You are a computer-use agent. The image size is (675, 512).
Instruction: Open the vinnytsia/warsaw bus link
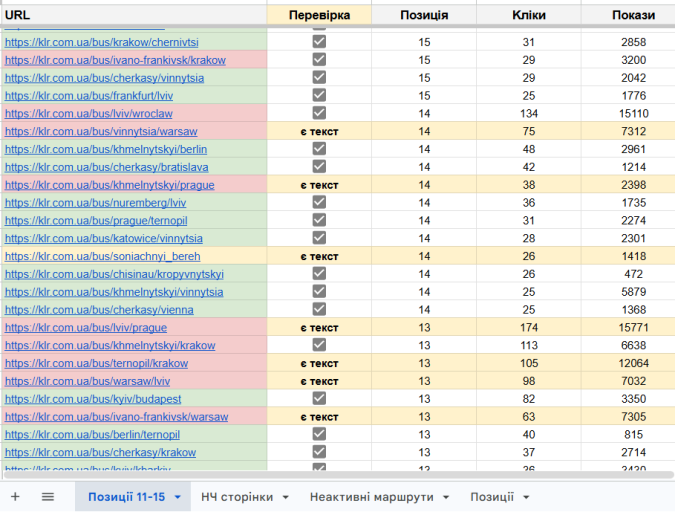(x=101, y=131)
